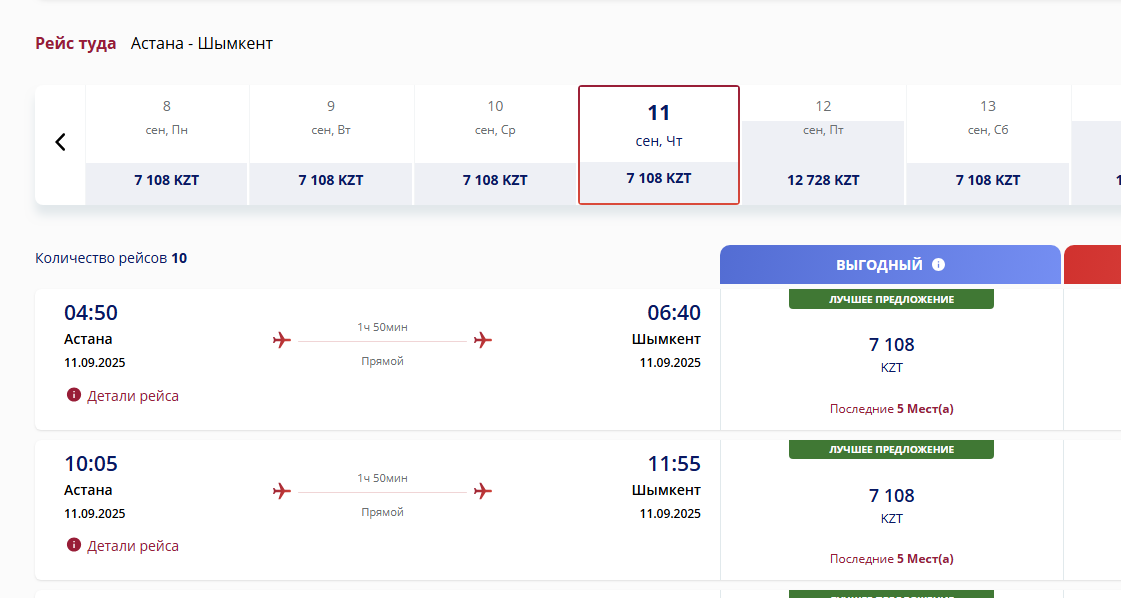Click the info icon on the ВЫГОДНЫЙ header
This screenshot has width=1121, height=598.
[x=938, y=265]
